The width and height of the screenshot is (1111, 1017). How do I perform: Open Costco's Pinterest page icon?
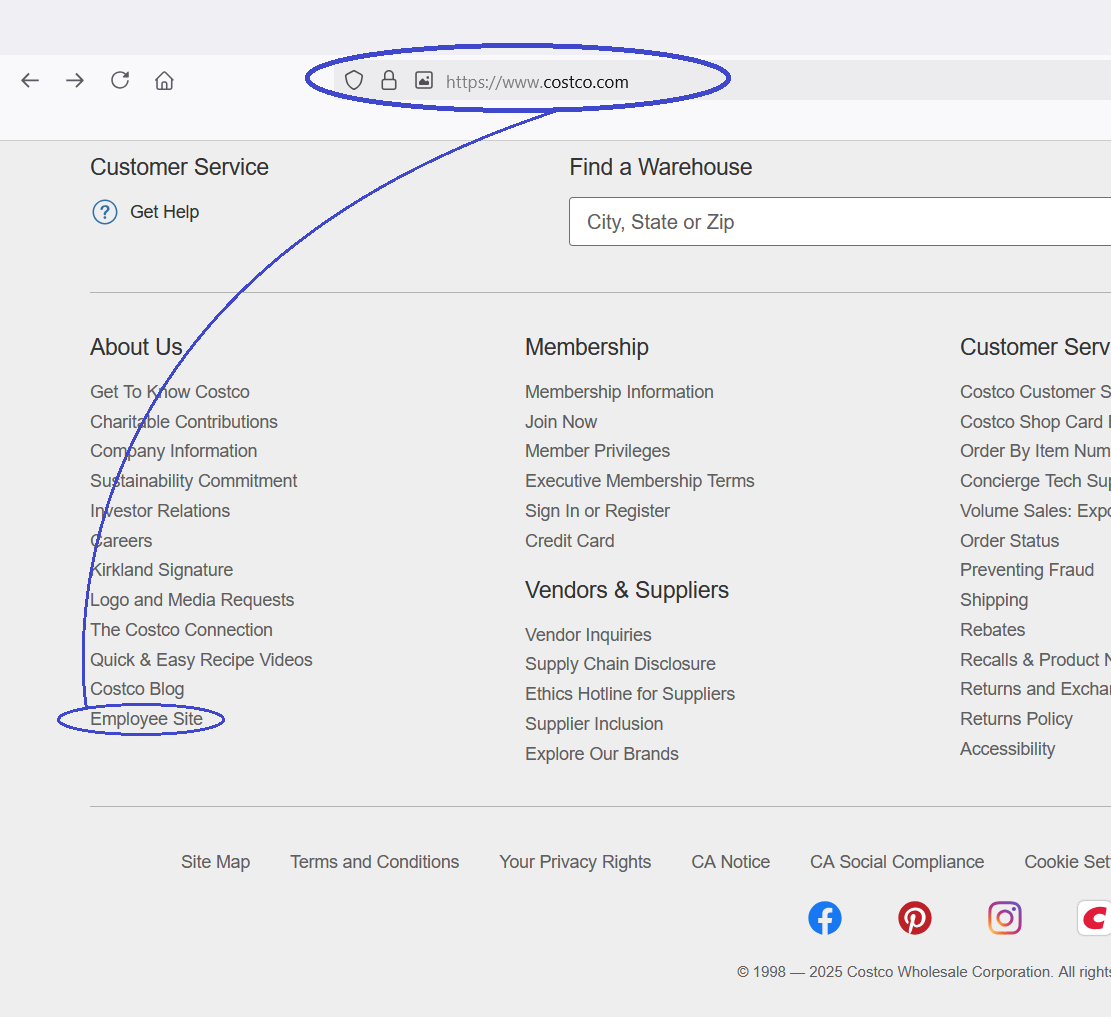point(915,918)
